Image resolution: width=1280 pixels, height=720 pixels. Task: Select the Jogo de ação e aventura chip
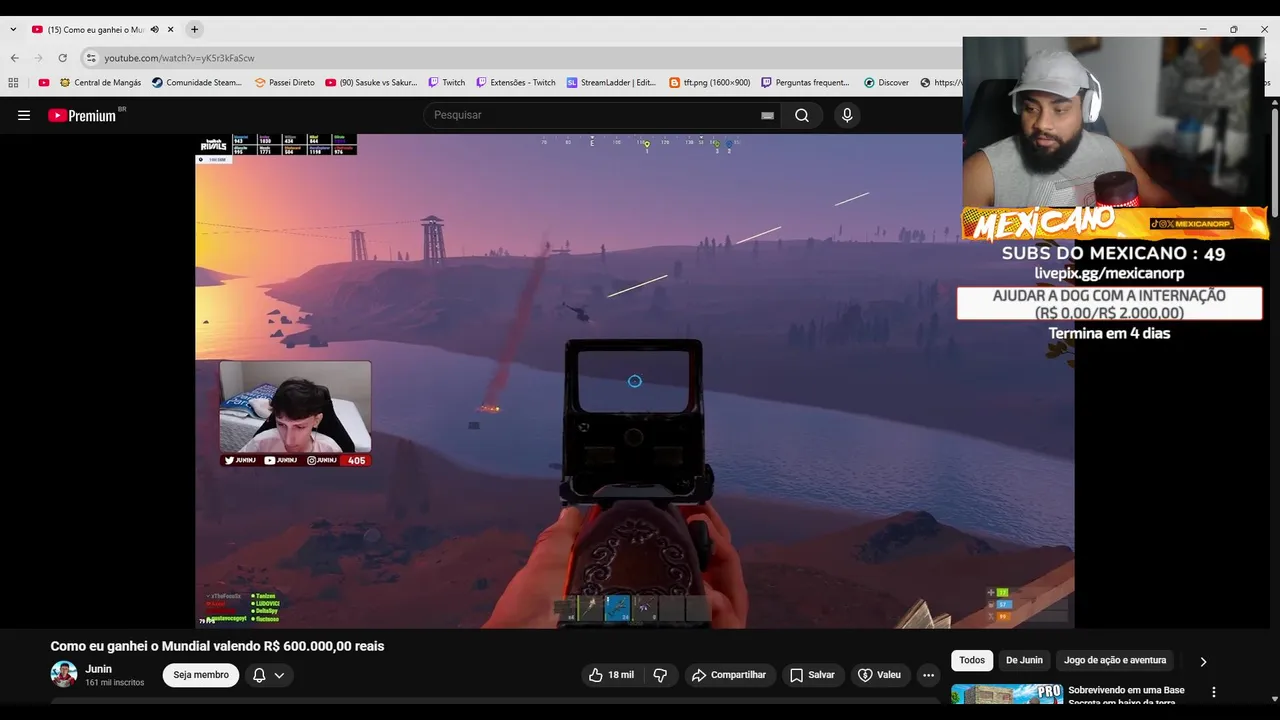(x=1115, y=660)
